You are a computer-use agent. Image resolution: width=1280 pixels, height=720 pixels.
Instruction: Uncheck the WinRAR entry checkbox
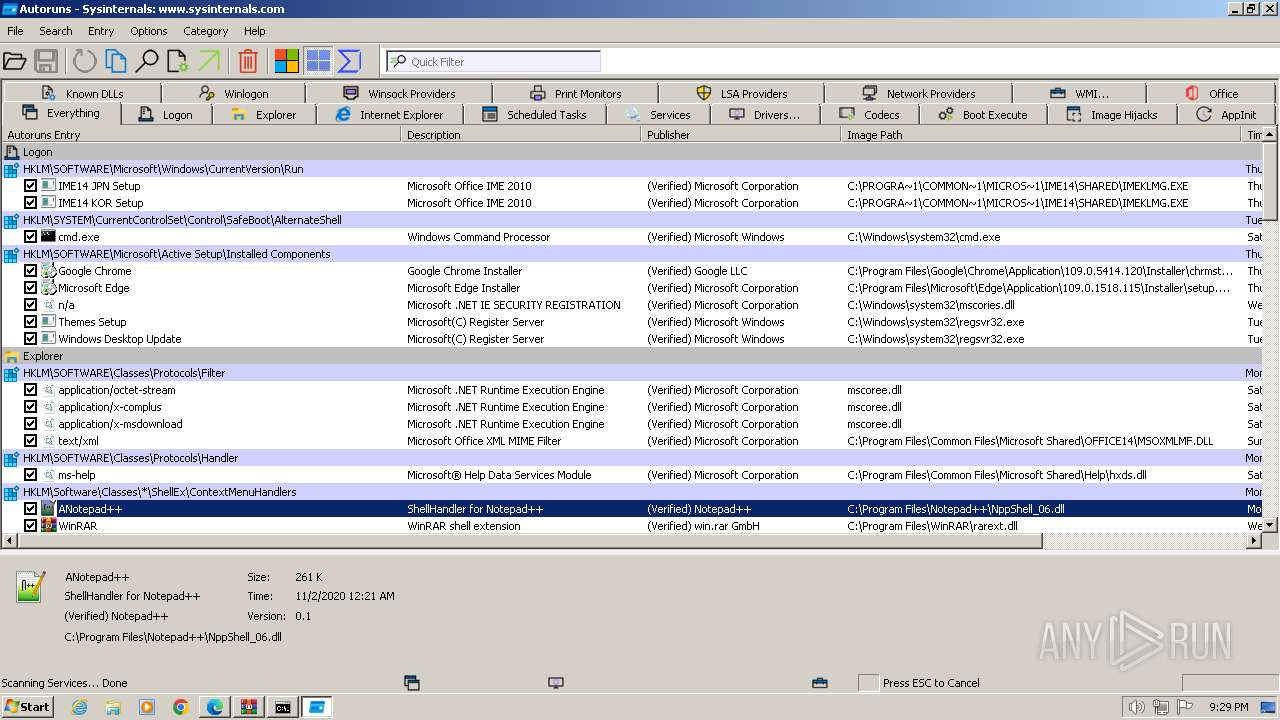click(x=30, y=526)
